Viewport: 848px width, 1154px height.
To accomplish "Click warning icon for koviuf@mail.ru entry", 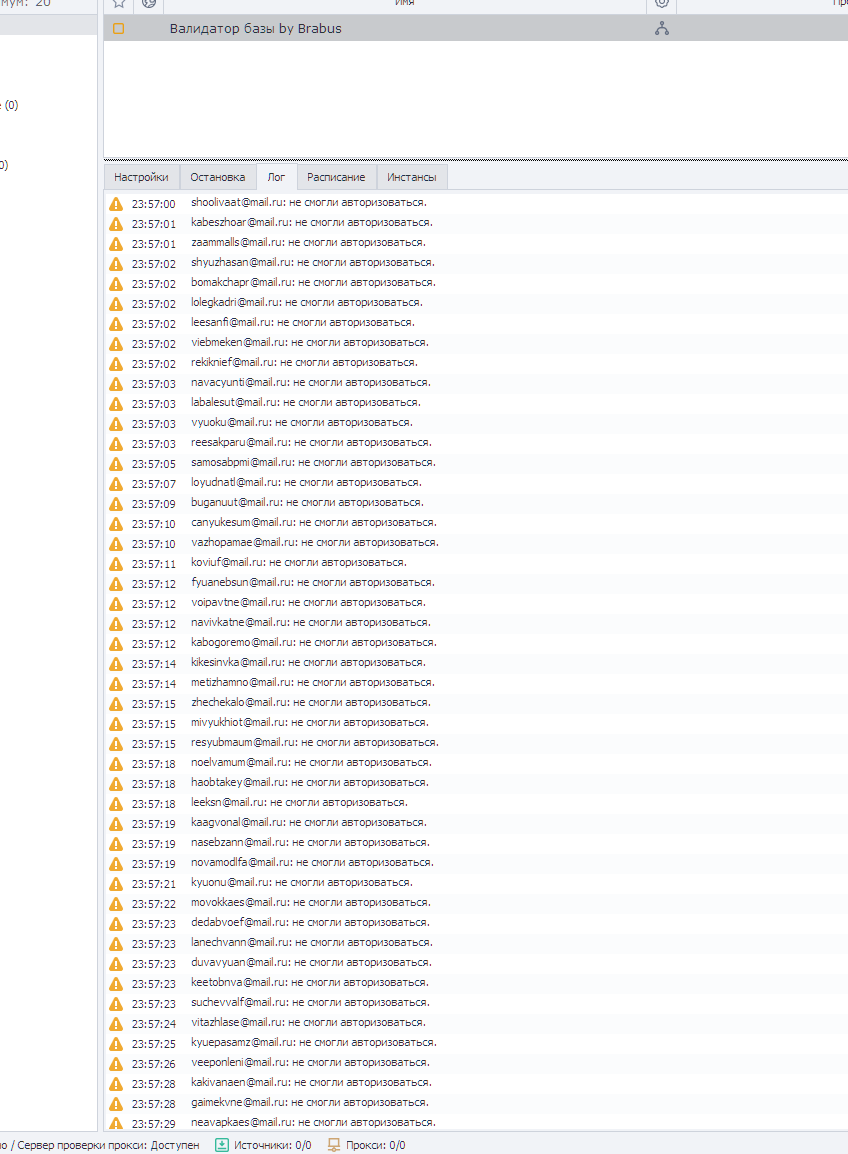I will (116, 564).
